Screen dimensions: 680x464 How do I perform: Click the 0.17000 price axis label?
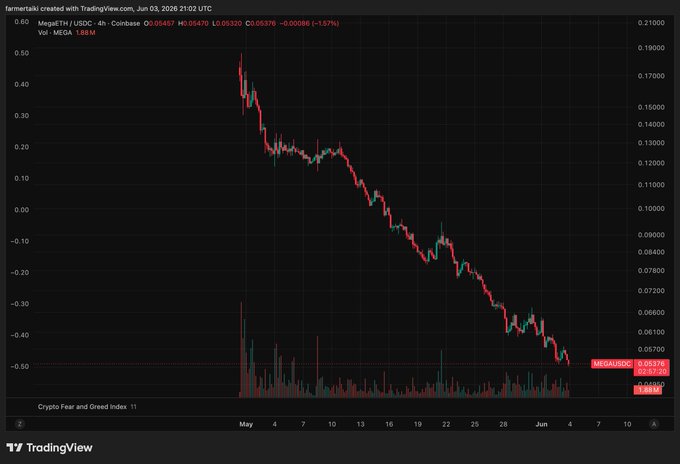[x=651, y=76]
